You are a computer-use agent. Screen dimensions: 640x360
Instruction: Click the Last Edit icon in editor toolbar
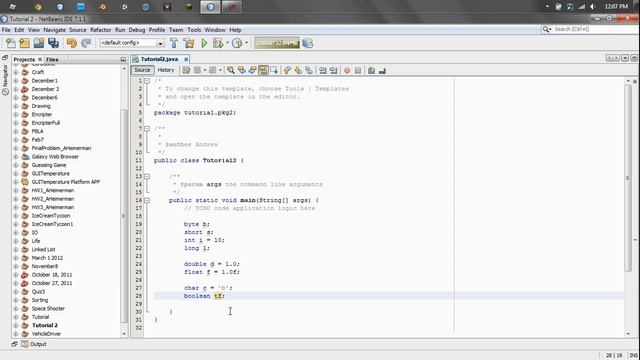pyautogui.click(x=186, y=70)
